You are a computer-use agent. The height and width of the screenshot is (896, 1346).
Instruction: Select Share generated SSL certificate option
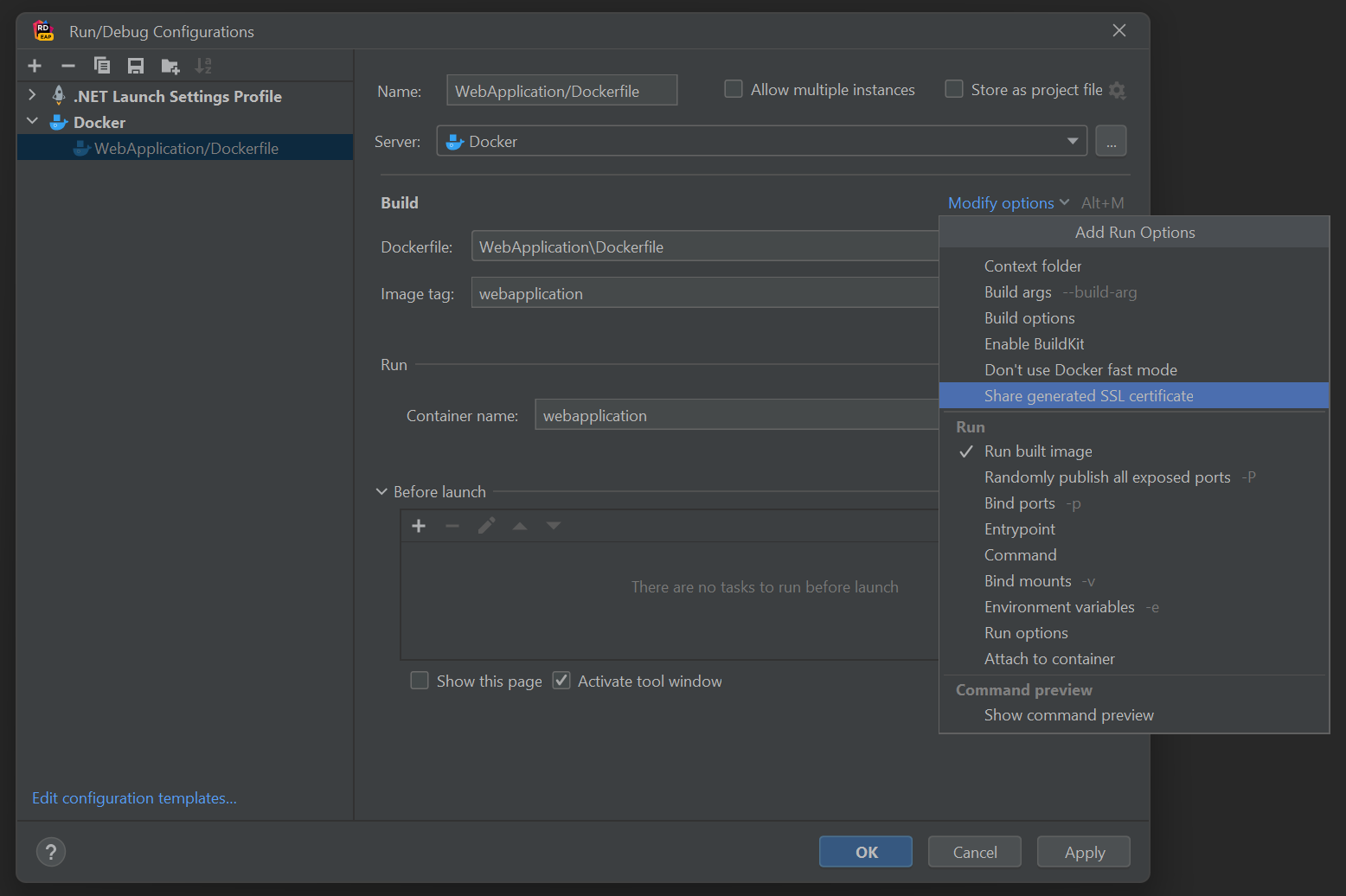pos(1088,395)
